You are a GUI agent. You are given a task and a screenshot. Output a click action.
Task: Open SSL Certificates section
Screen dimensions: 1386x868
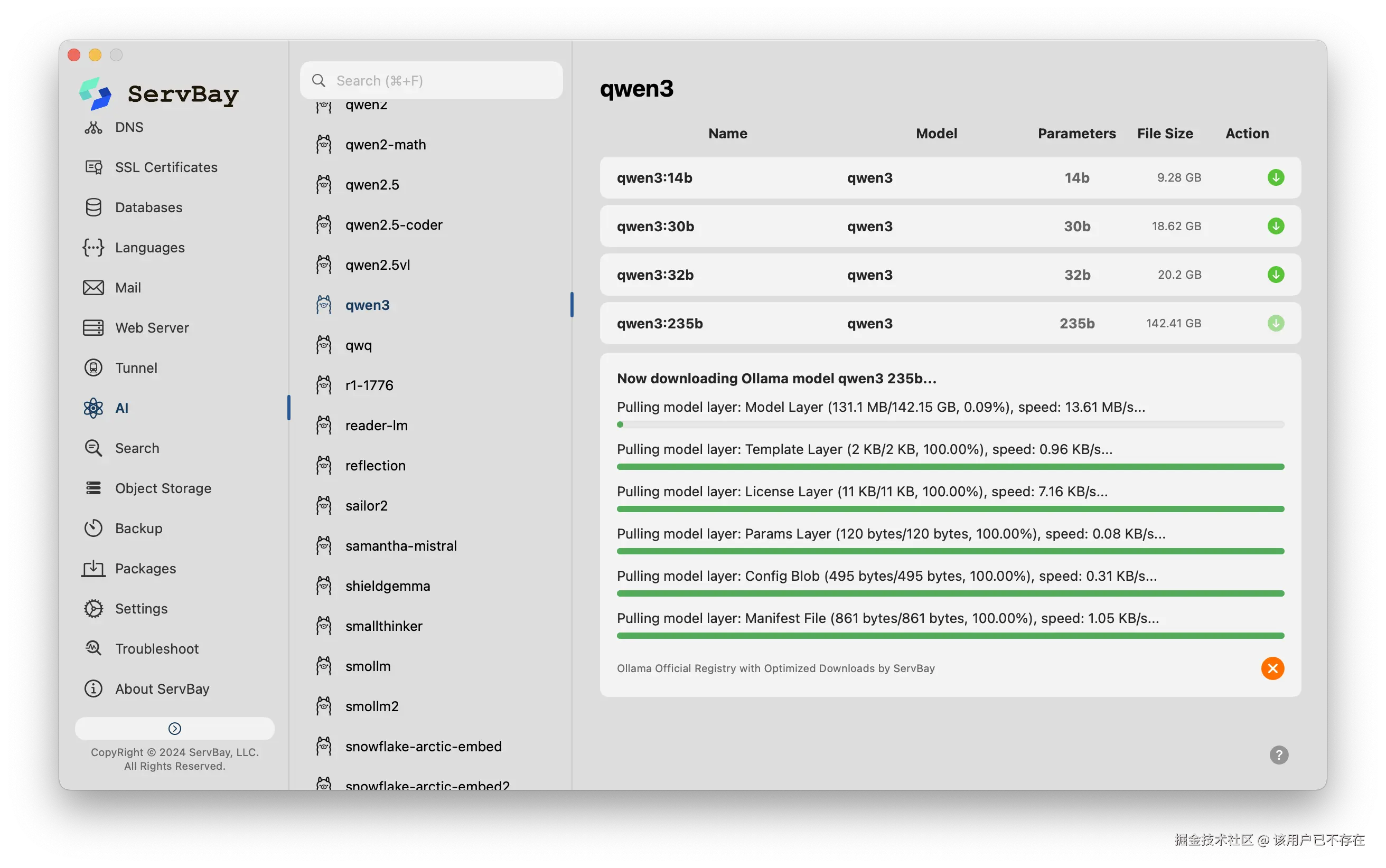pyautogui.click(x=165, y=167)
